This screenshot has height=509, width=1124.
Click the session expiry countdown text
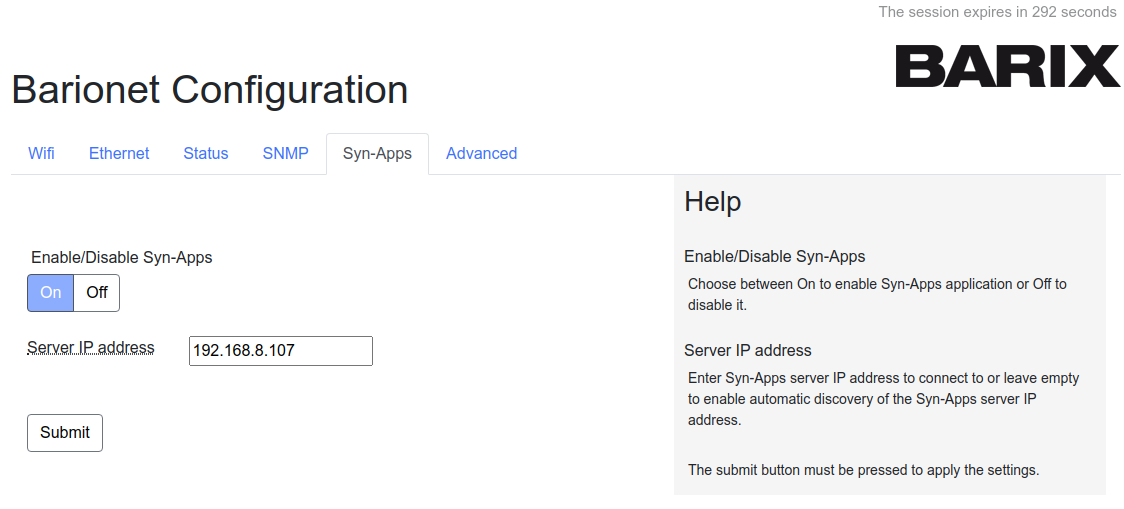[x=997, y=12]
